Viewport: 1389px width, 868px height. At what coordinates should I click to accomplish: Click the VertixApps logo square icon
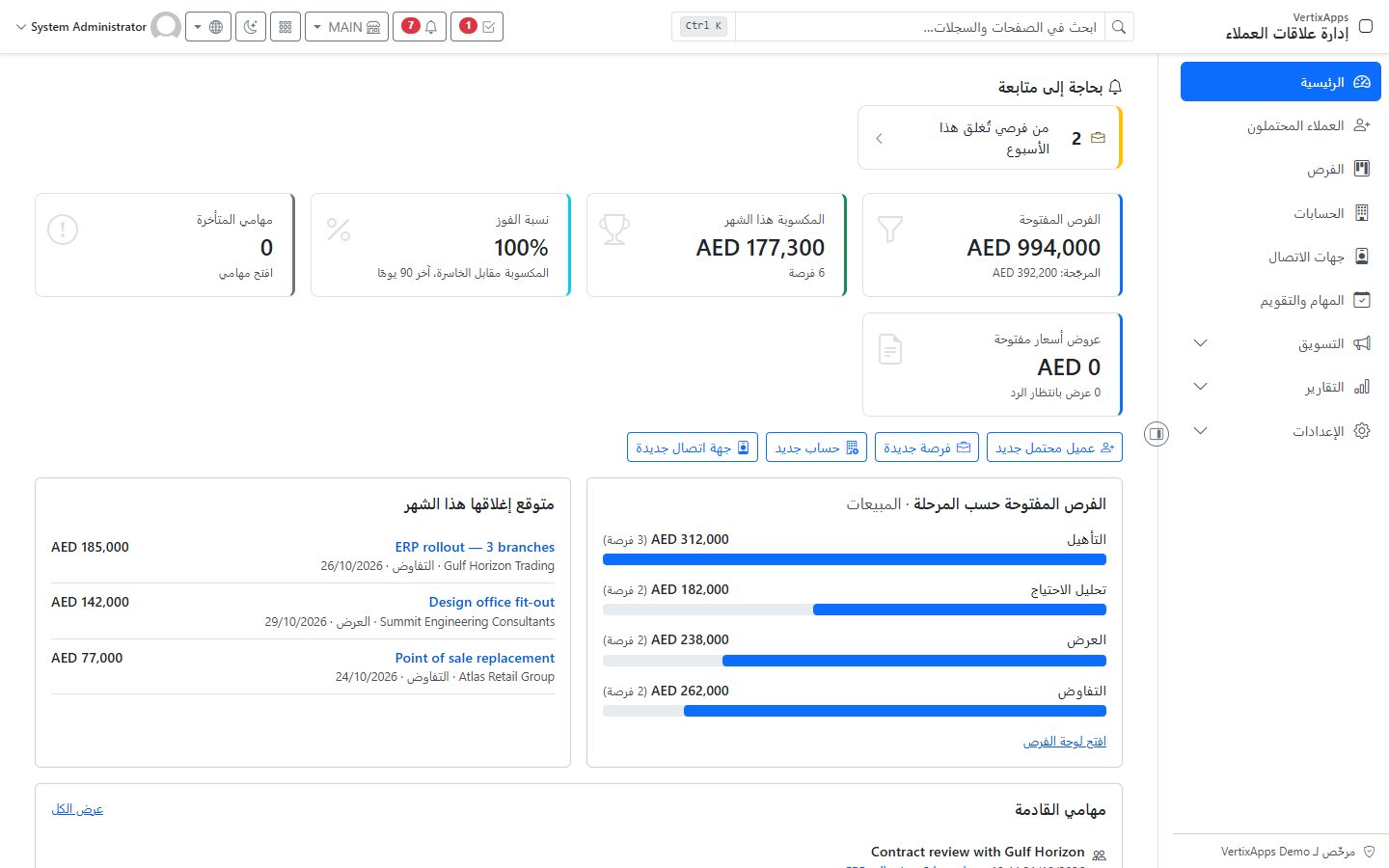pos(1366,26)
